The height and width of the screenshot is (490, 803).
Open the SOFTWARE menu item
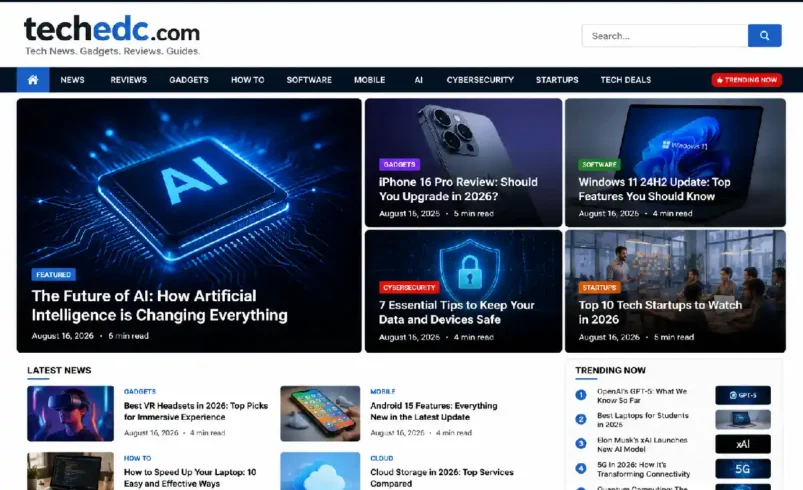(x=309, y=80)
